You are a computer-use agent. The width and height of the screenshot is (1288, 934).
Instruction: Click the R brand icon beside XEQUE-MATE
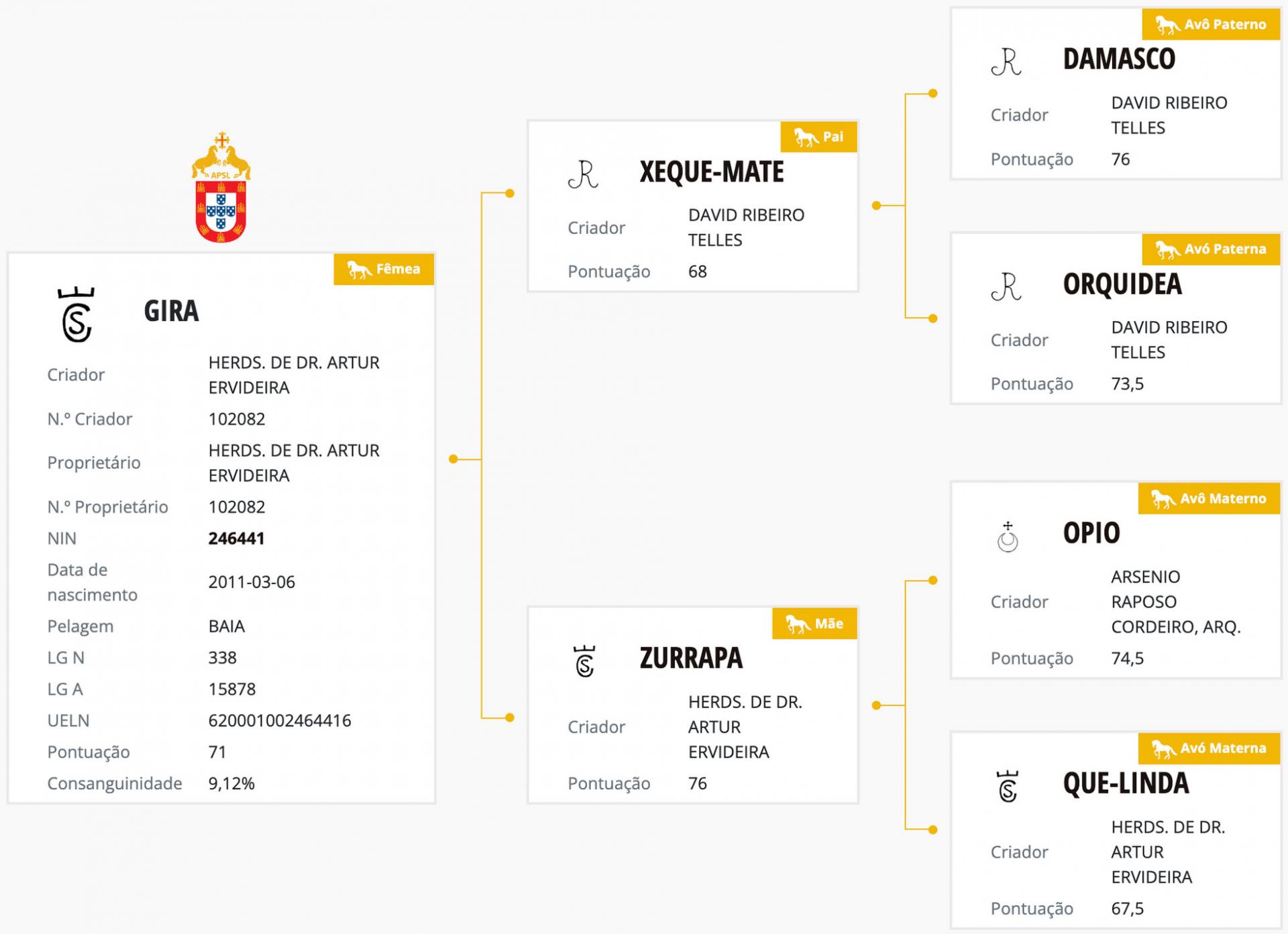tap(583, 174)
